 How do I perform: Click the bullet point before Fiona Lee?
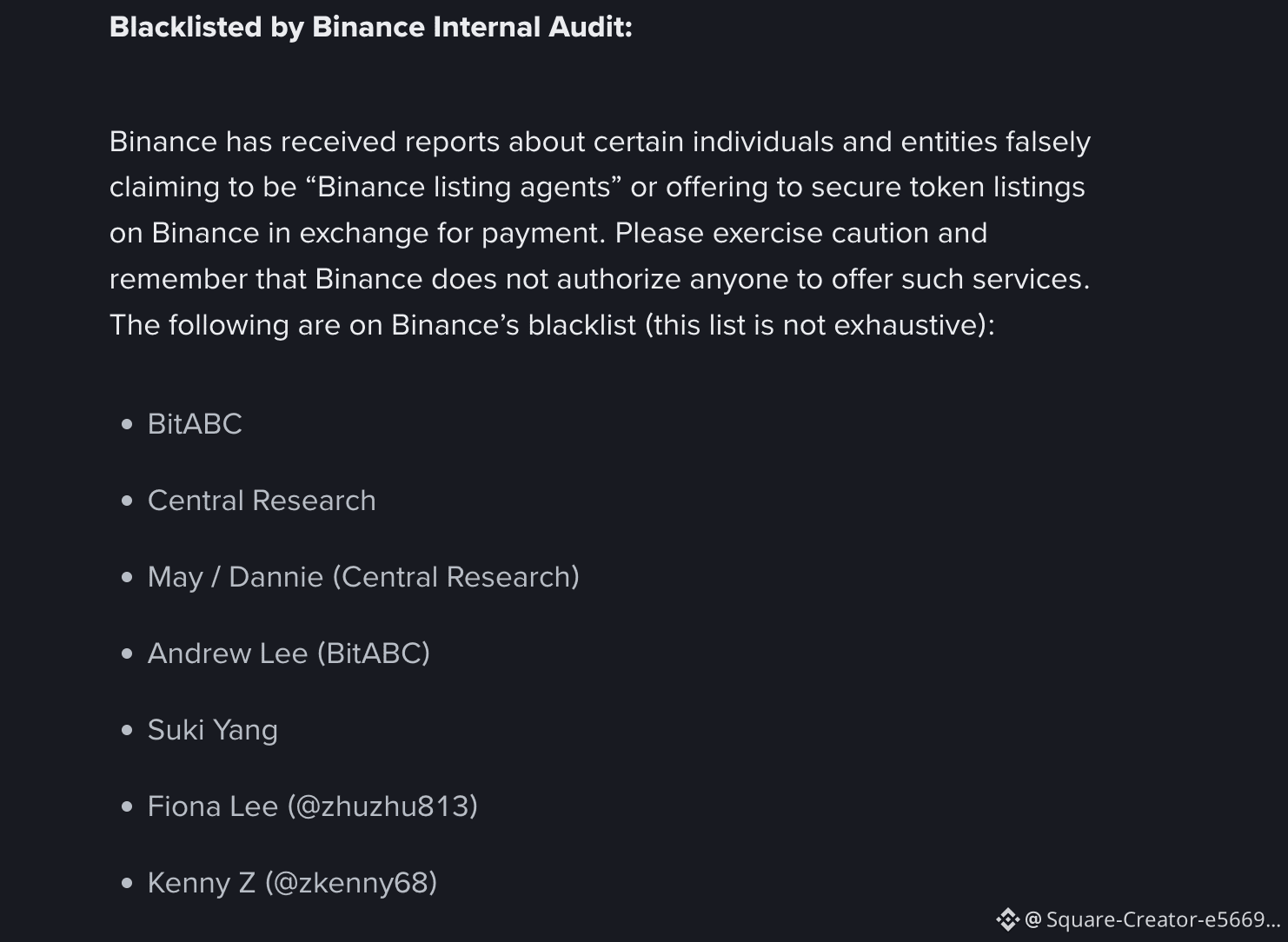(x=128, y=806)
